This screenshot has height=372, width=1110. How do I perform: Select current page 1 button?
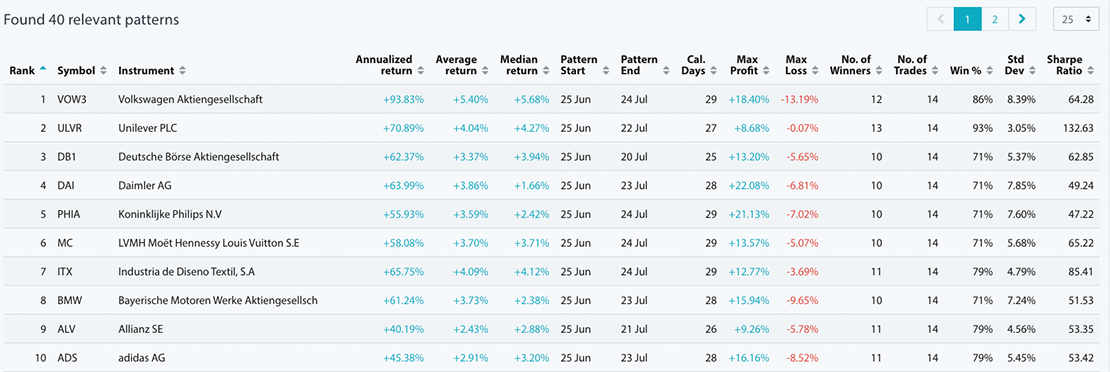tap(967, 19)
